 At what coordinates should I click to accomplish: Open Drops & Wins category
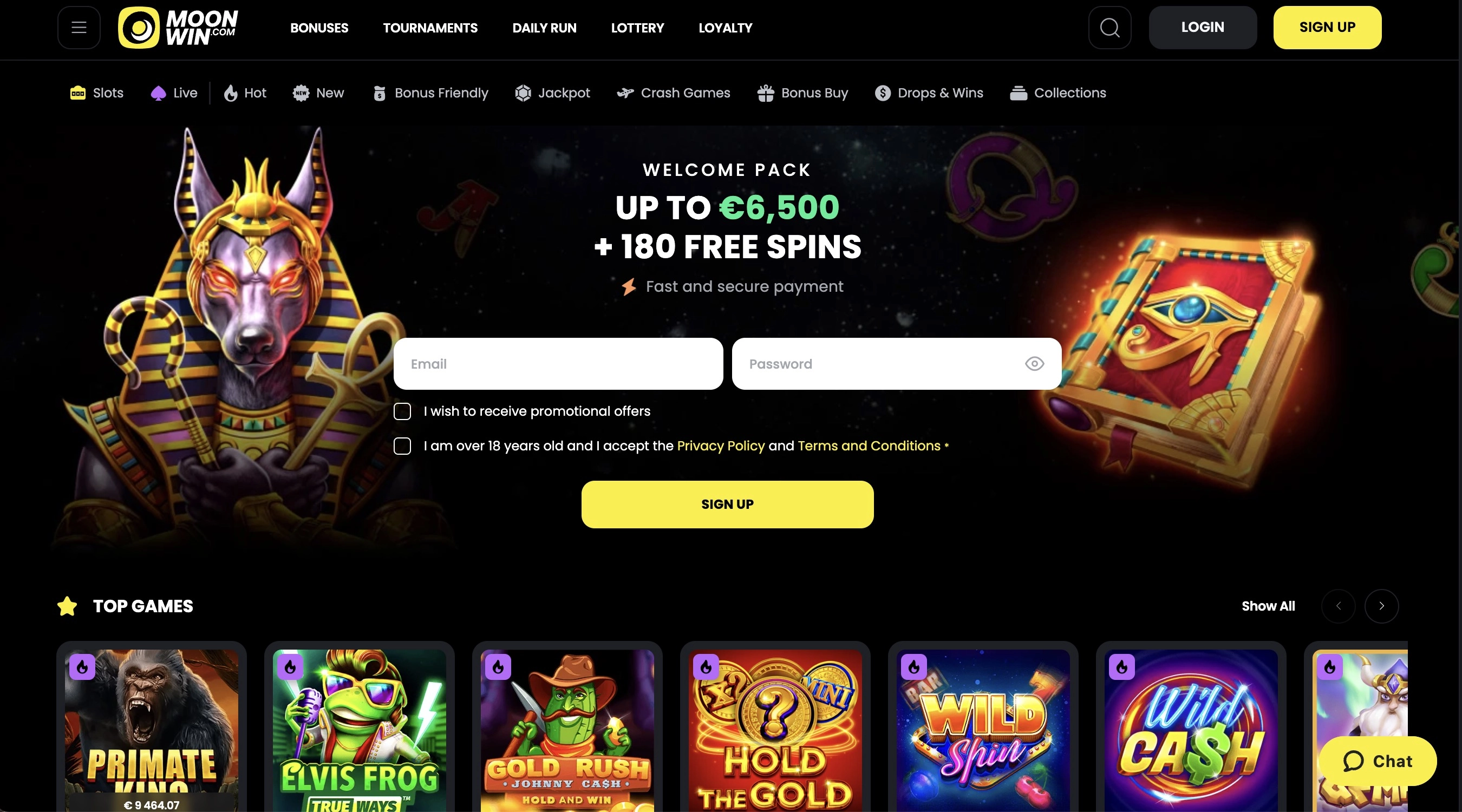click(929, 93)
